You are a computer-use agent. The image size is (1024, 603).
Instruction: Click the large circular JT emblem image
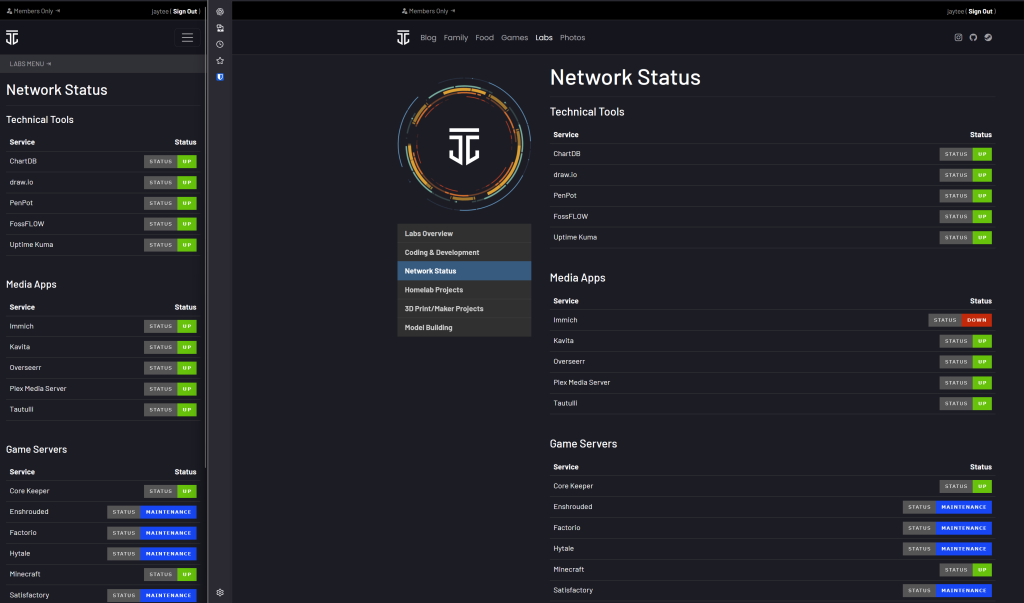coord(463,144)
